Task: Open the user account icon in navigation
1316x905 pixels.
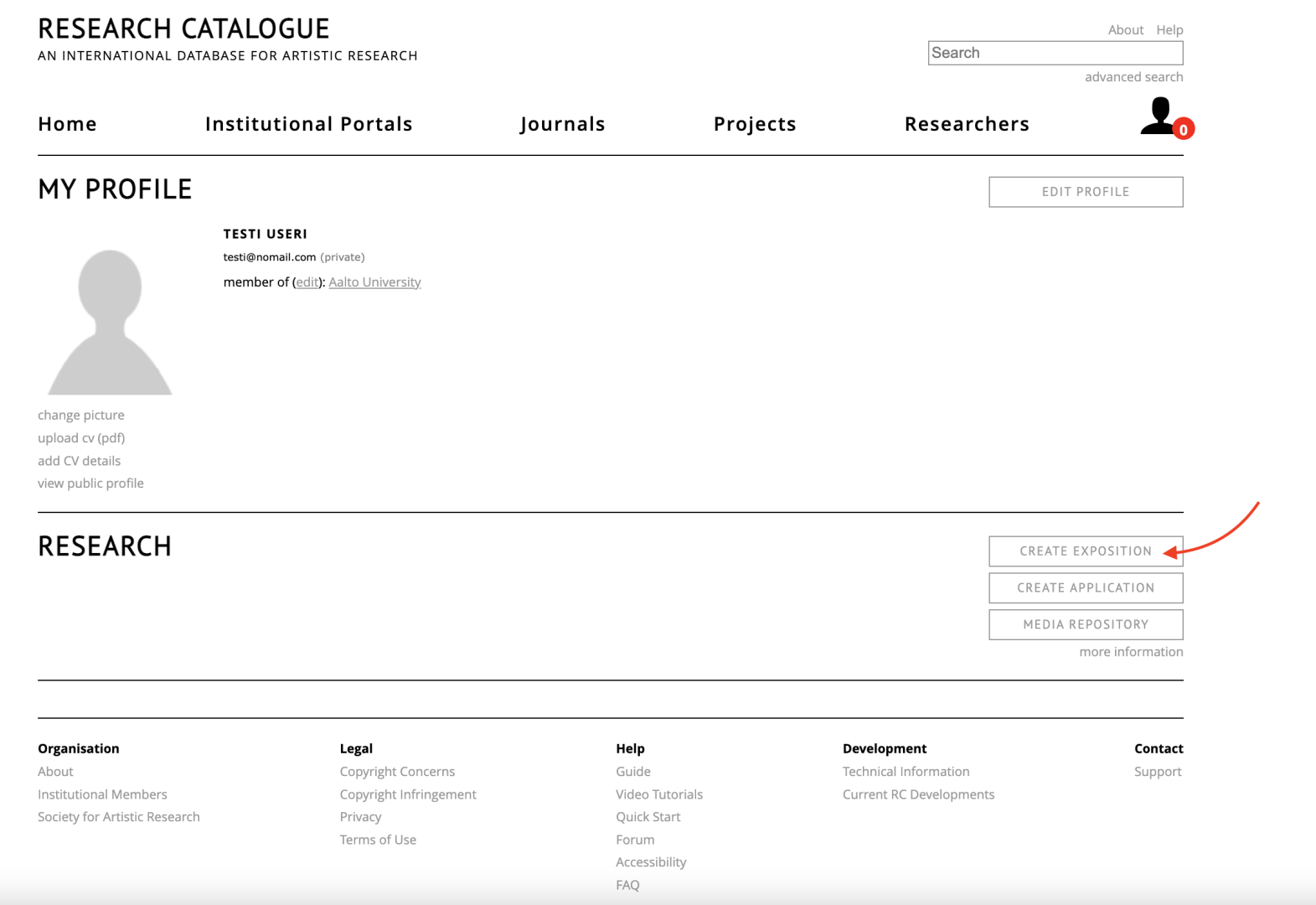Action: 1159,116
